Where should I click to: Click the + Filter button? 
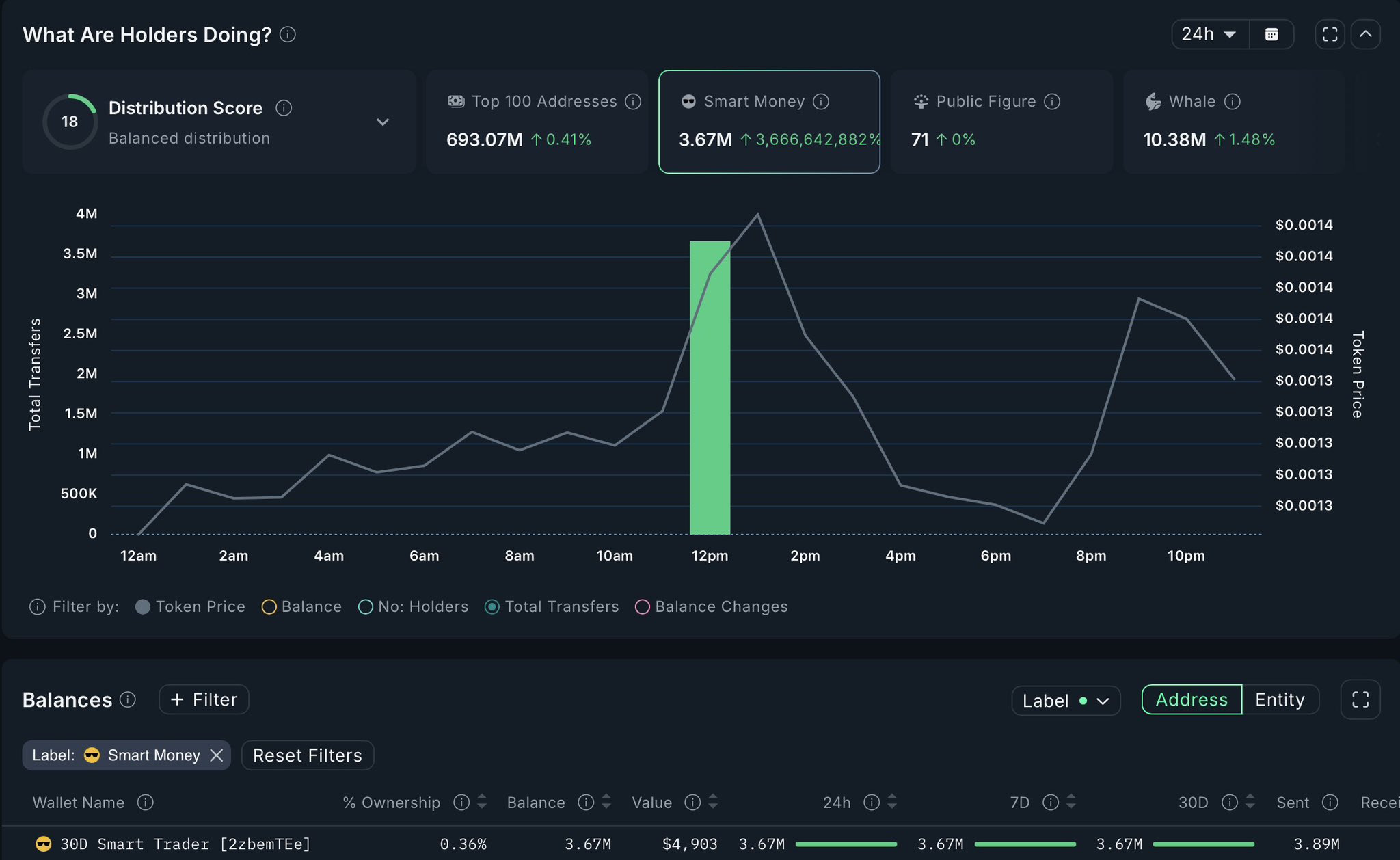204,699
